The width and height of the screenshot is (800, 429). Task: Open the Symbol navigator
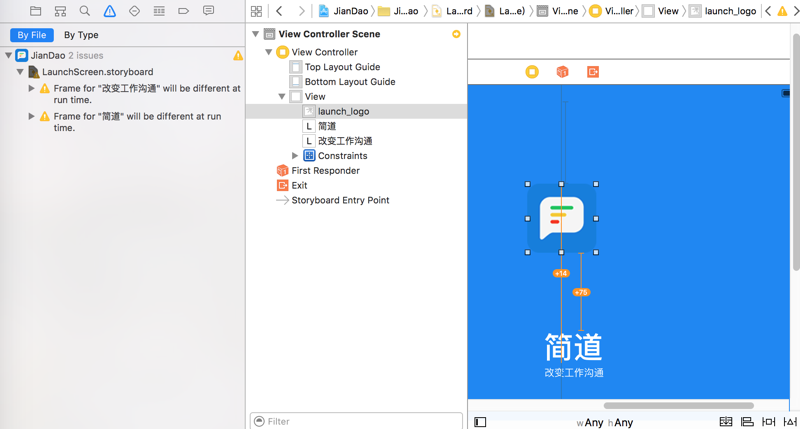click(x=60, y=11)
